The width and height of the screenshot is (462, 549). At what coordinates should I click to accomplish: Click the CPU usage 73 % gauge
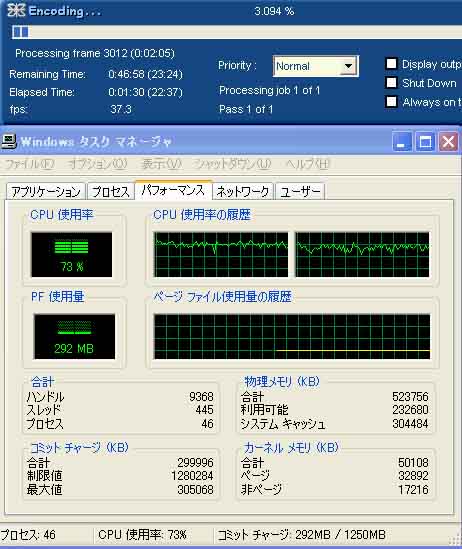pyautogui.click(x=72, y=255)
